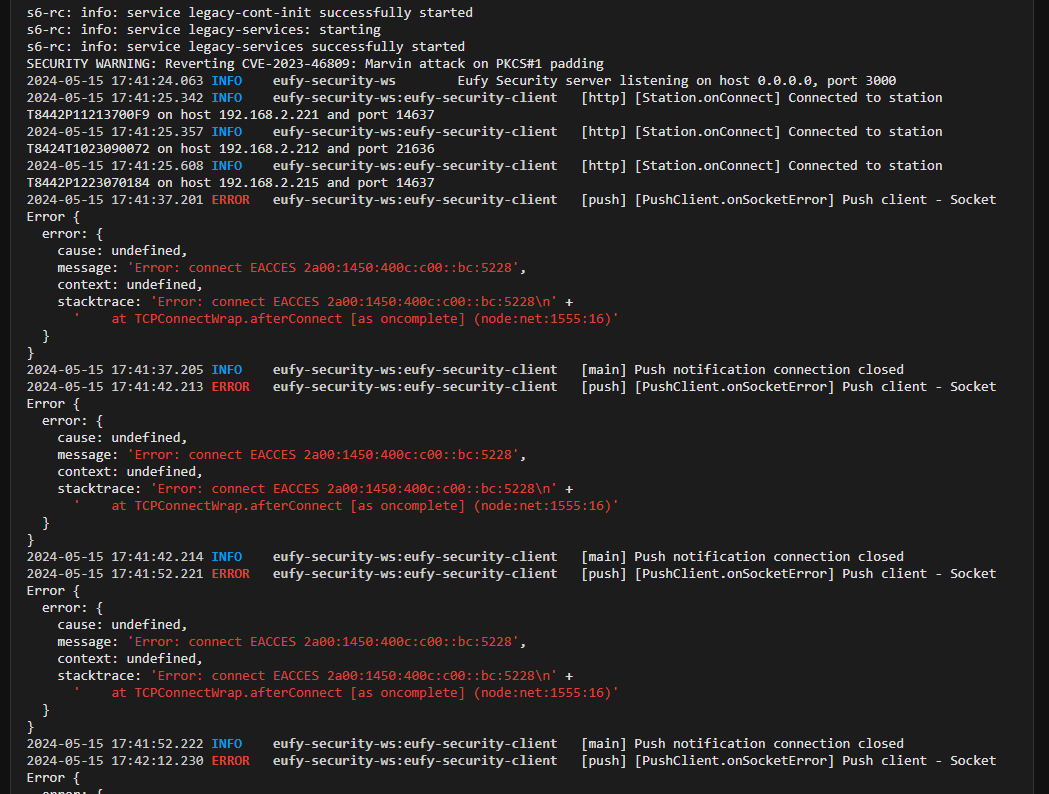Click 'Push notification connection closed' at 17:41:52.222
Viewport: 1049px width, 794px height.
[769, 744]
